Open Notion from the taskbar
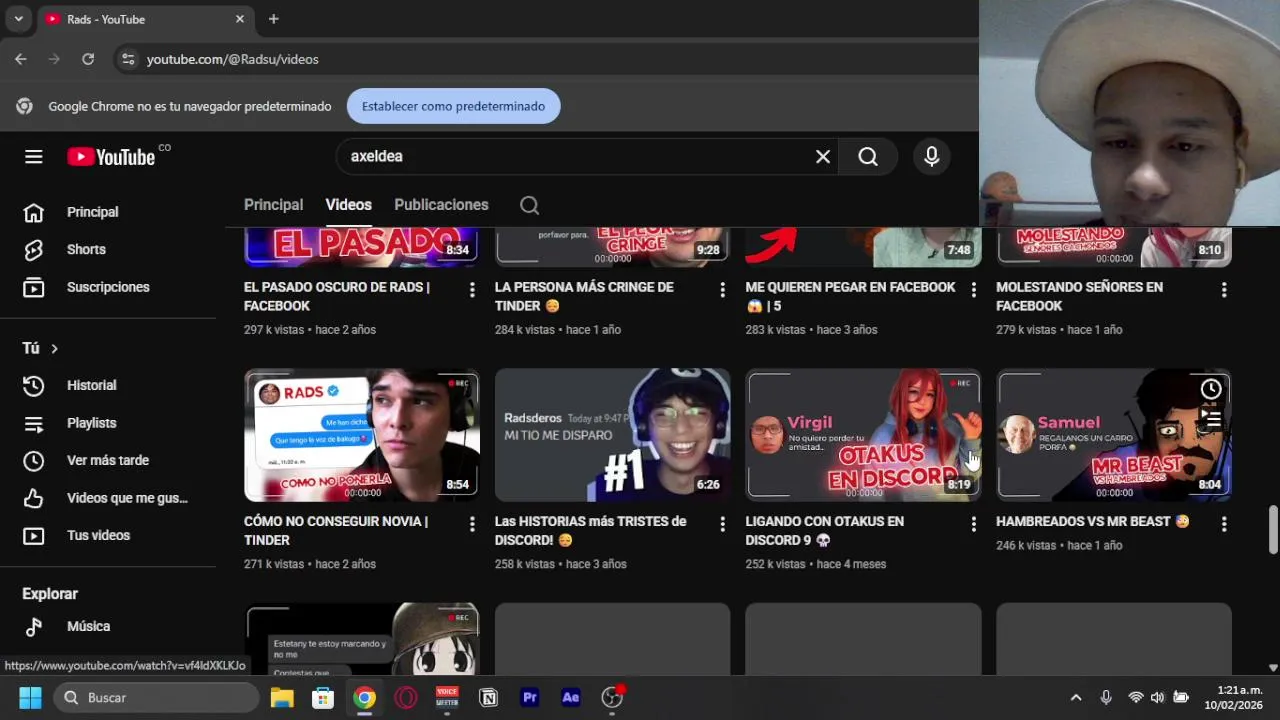Image resolution: width=1280 pixels, height=720 pixels. click(489, 698)
